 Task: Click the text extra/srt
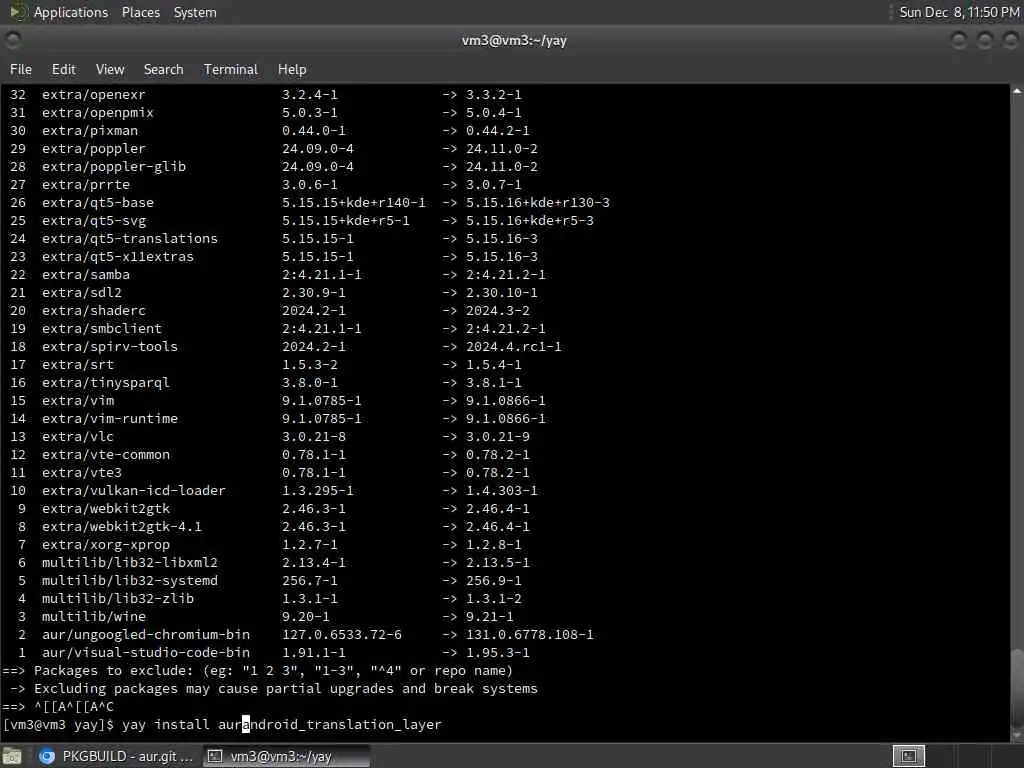(x=78, y=364)
